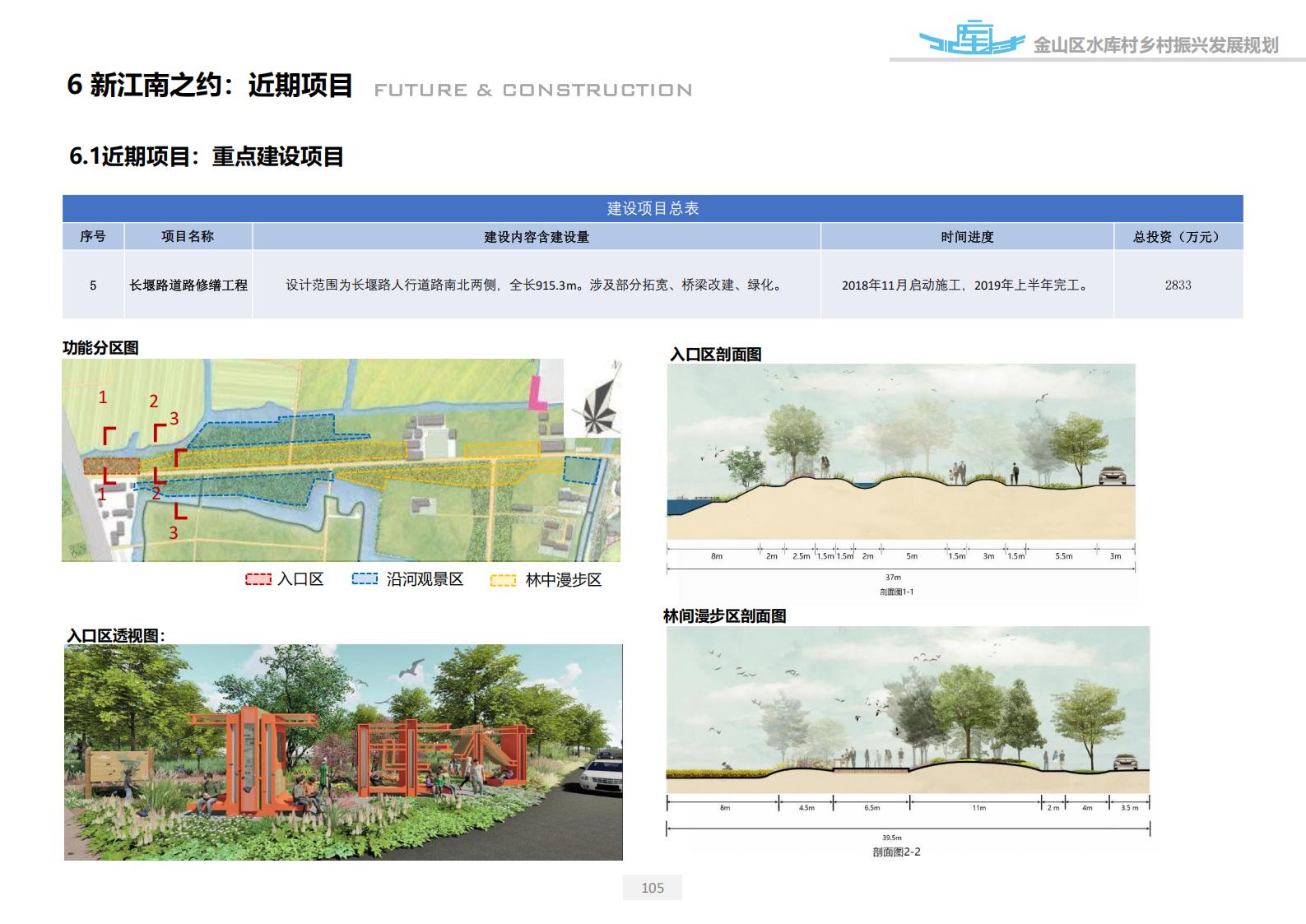This screenshot has height=924, width=1306.
Task: Click the blue 沿河观景区 legend swatch
Action: 365,579
